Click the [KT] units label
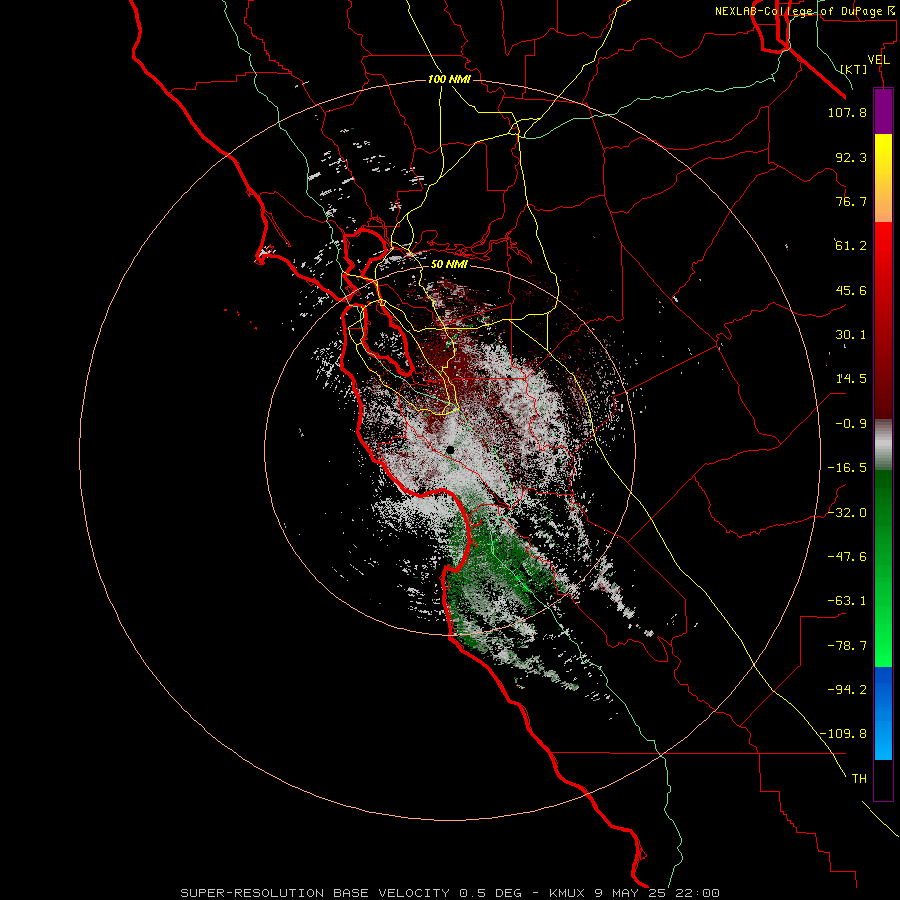This screenshot has width=900, height=900. click(854, 69)
